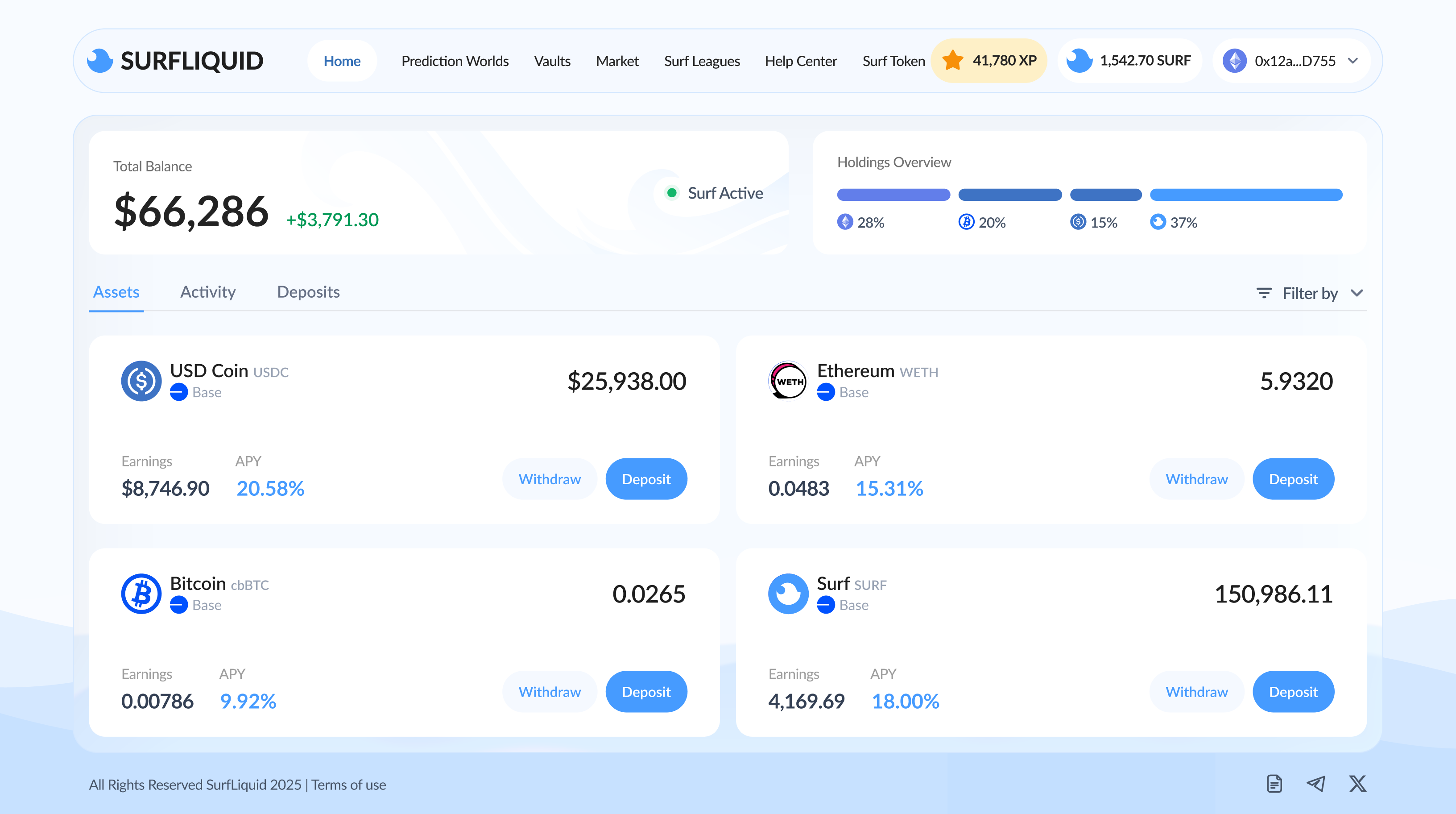Image resolution: width=1456 pixels, height=814 pixels.
Task: Open Prediction Worlds page
Action: pos(455,61)
